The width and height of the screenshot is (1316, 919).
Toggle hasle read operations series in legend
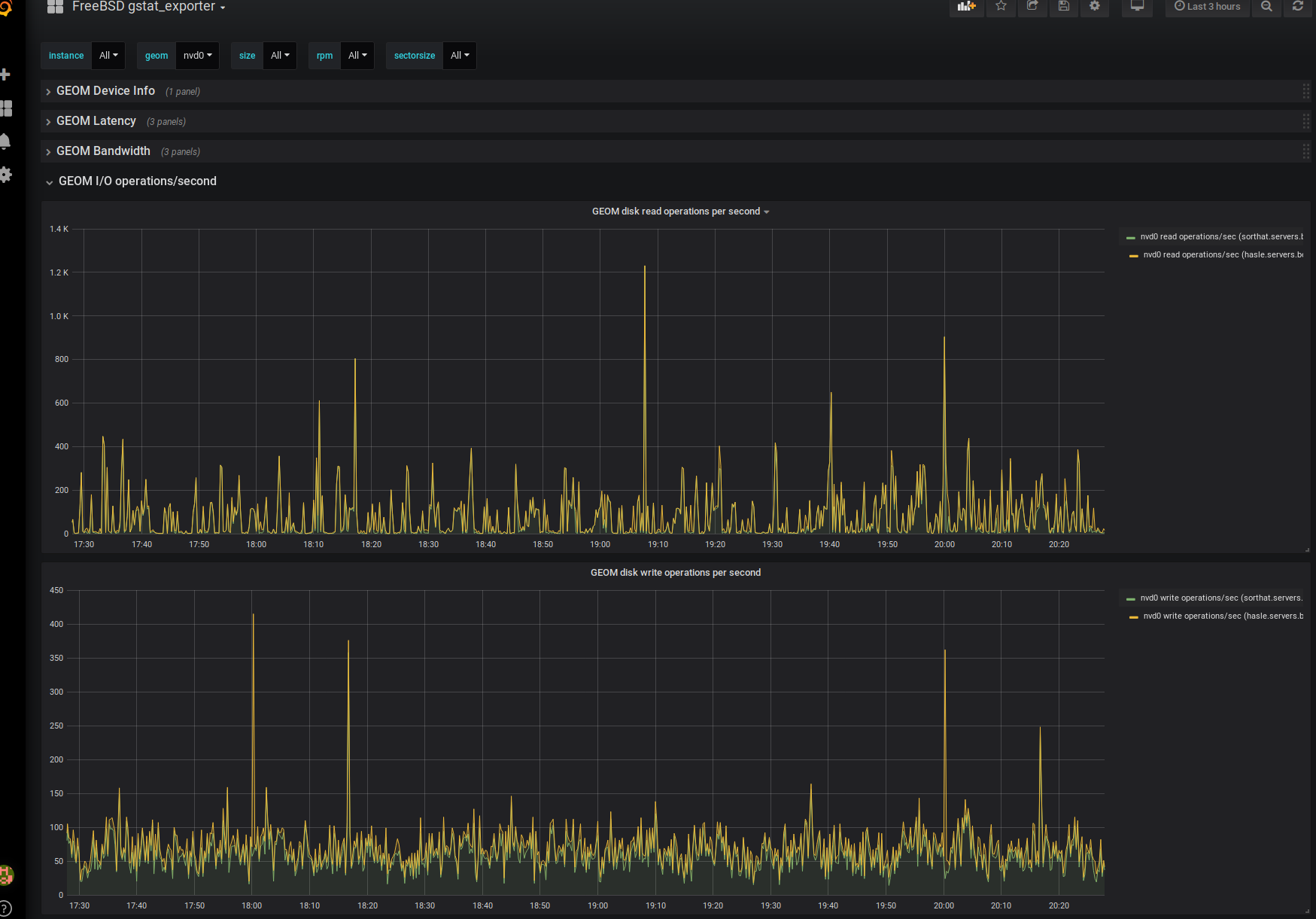[x=1222, y=255]
